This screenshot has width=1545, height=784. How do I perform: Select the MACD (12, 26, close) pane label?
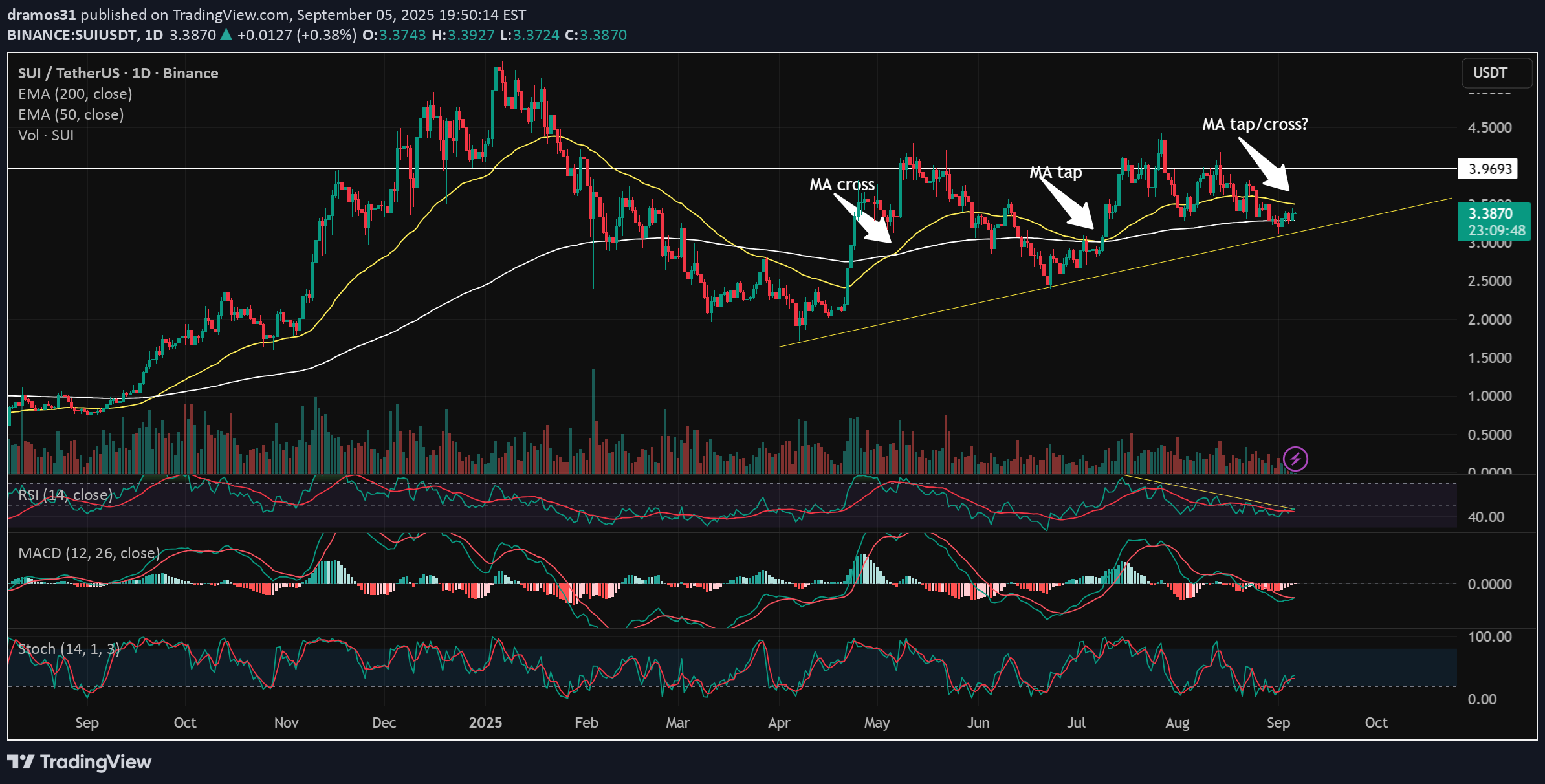[89, 553]
